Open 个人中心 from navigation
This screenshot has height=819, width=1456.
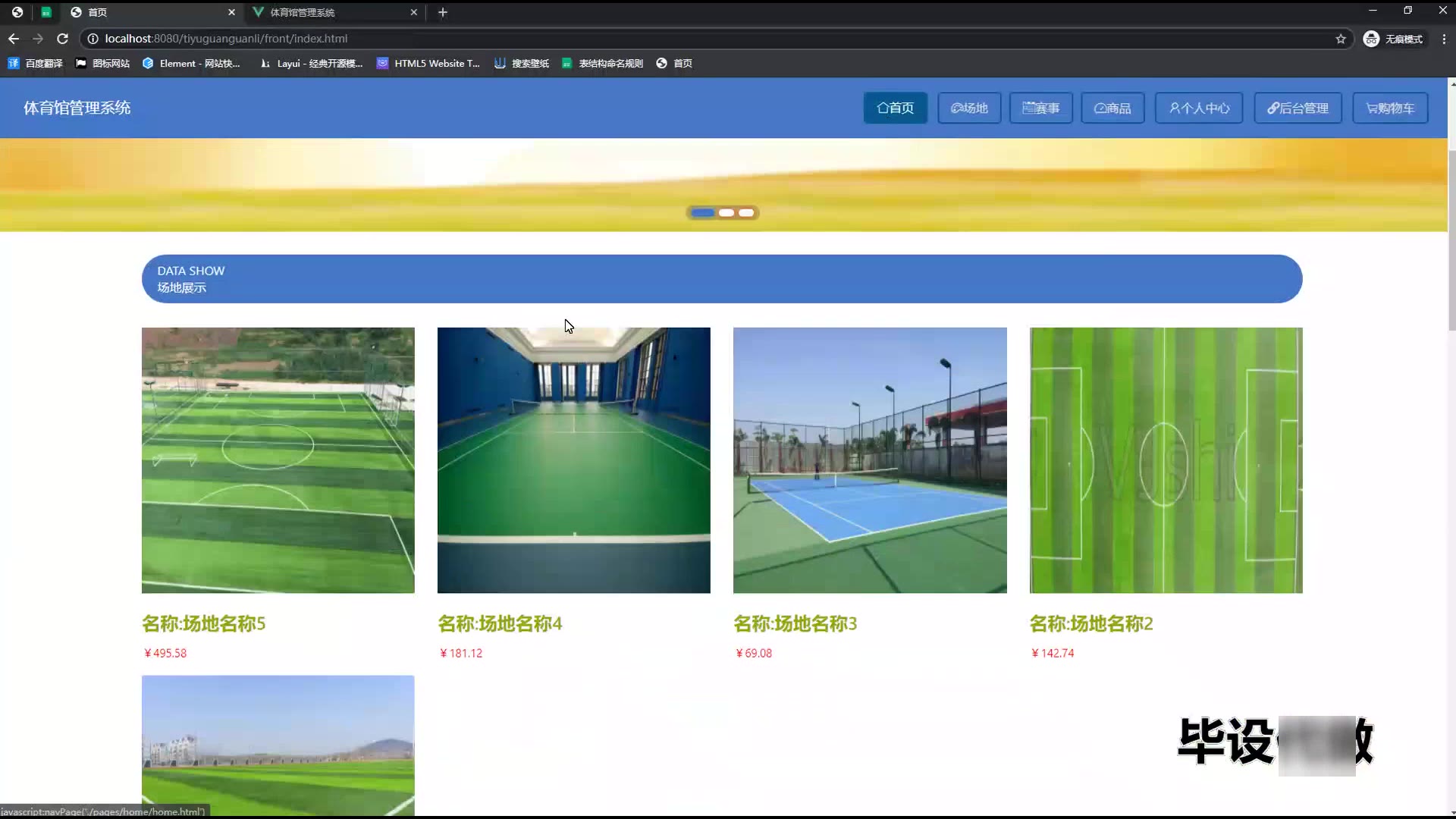(x=1199, y=108)
